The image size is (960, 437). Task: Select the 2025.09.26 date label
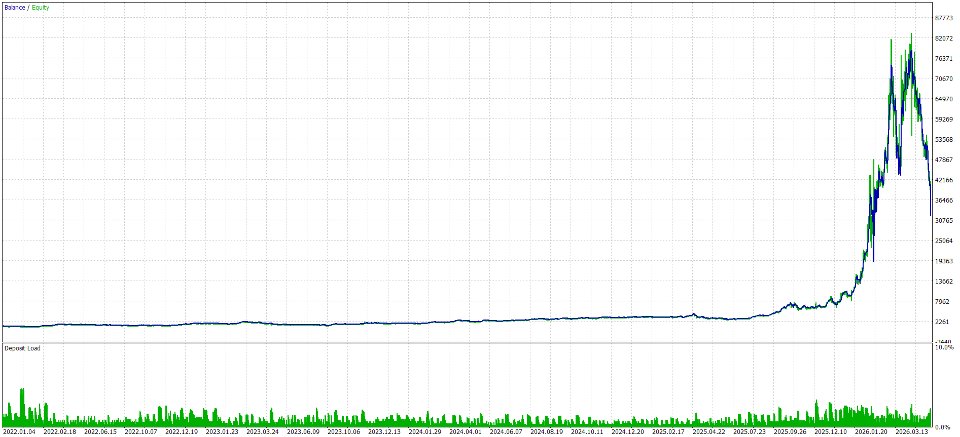pos(790,431)
